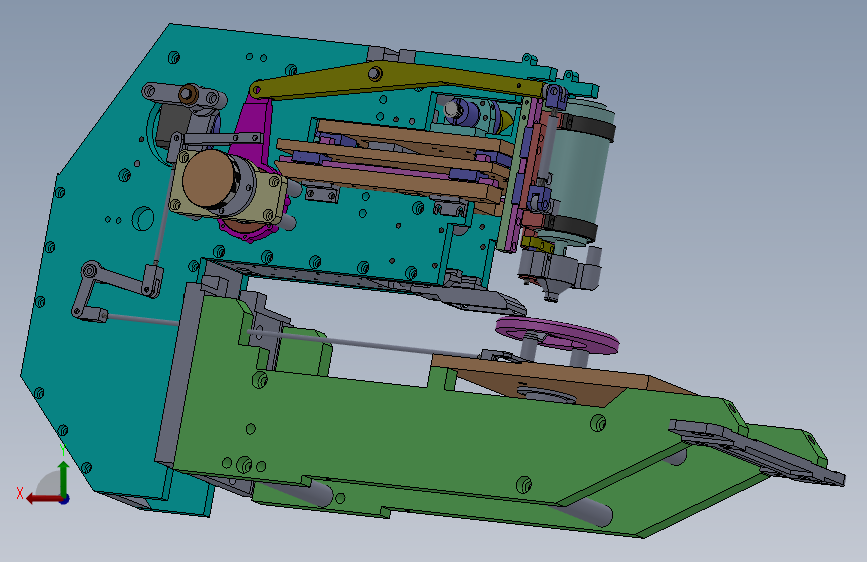Select the gray bell-crank linkage on left
The height and width of the screenshot is (562, 867).
point(113,290)
